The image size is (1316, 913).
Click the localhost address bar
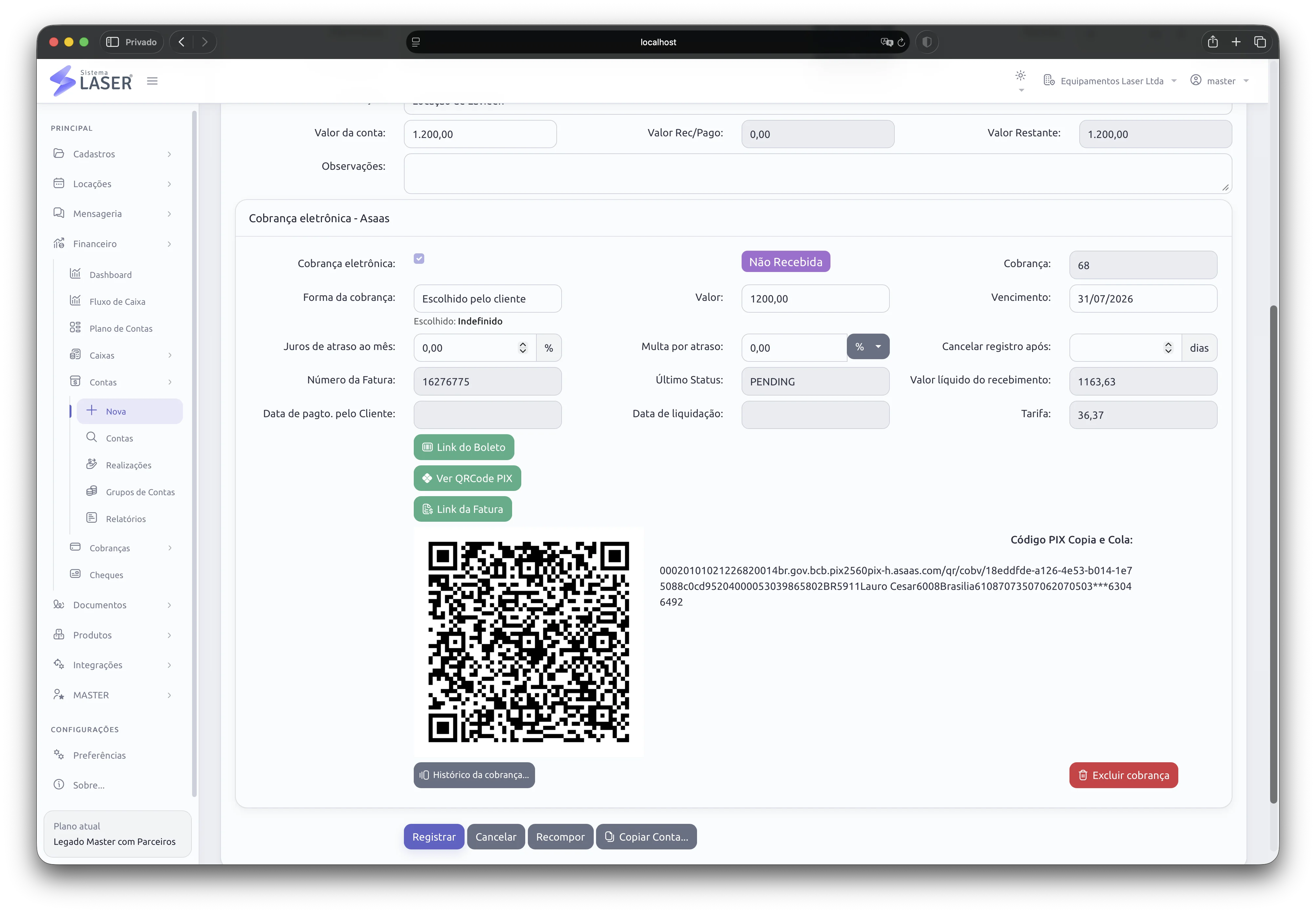tap(658, 42)
